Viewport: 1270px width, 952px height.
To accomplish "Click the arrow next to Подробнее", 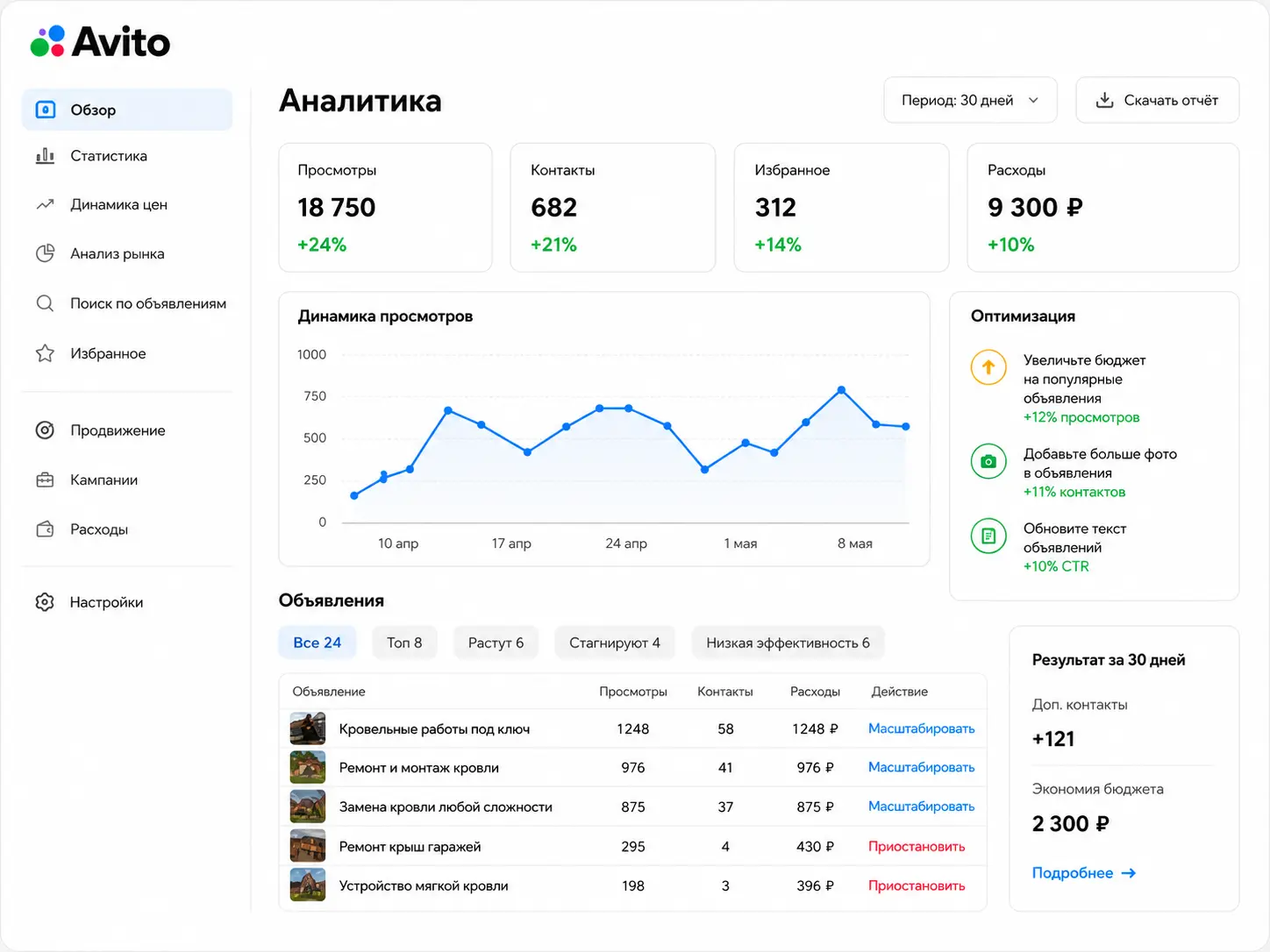I will (x=1129, y=873).
